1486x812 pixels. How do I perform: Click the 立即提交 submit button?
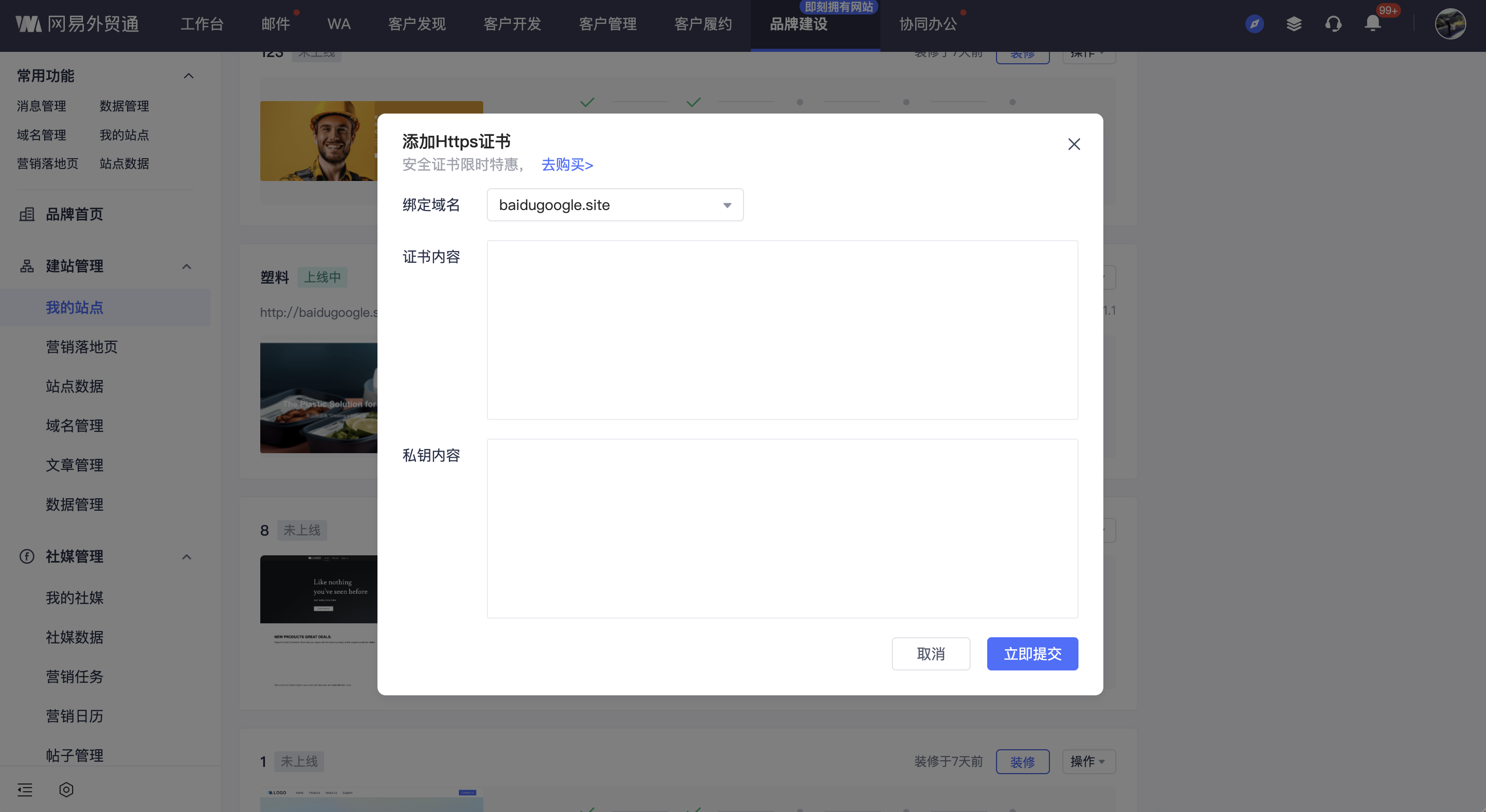point(1032,653)
